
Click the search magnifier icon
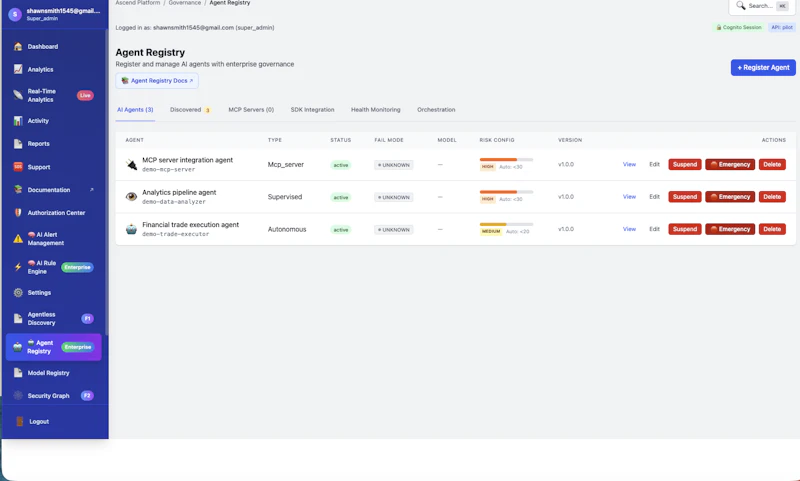coord(740,6)
